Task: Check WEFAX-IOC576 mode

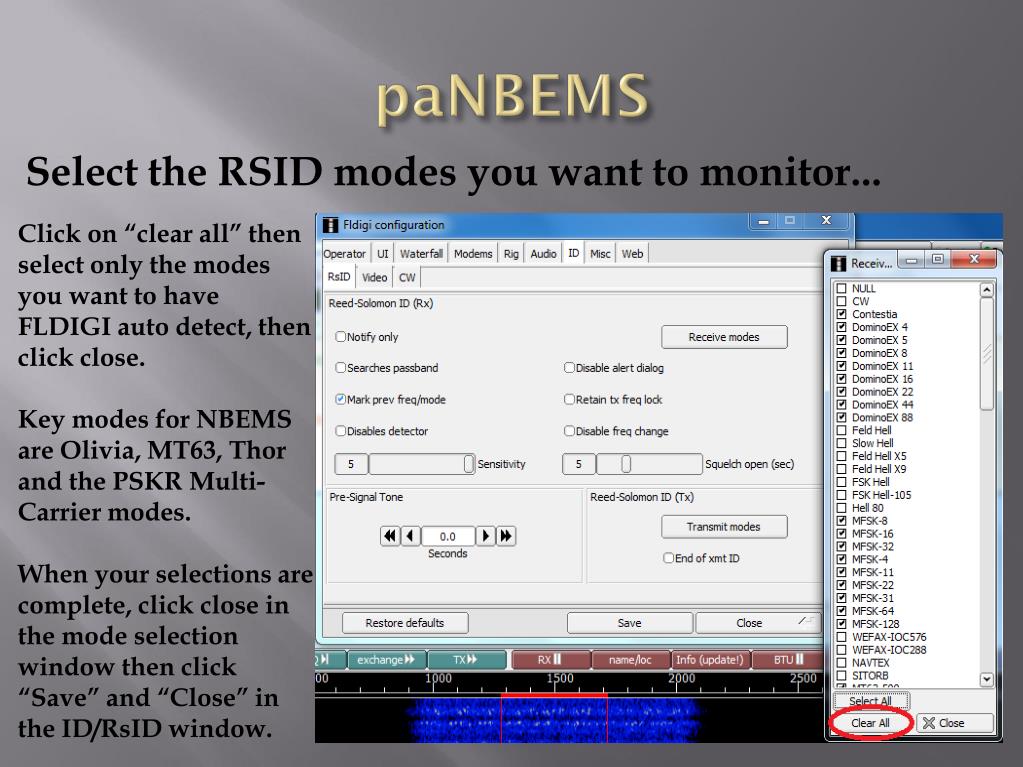Action: pos(842,637)
